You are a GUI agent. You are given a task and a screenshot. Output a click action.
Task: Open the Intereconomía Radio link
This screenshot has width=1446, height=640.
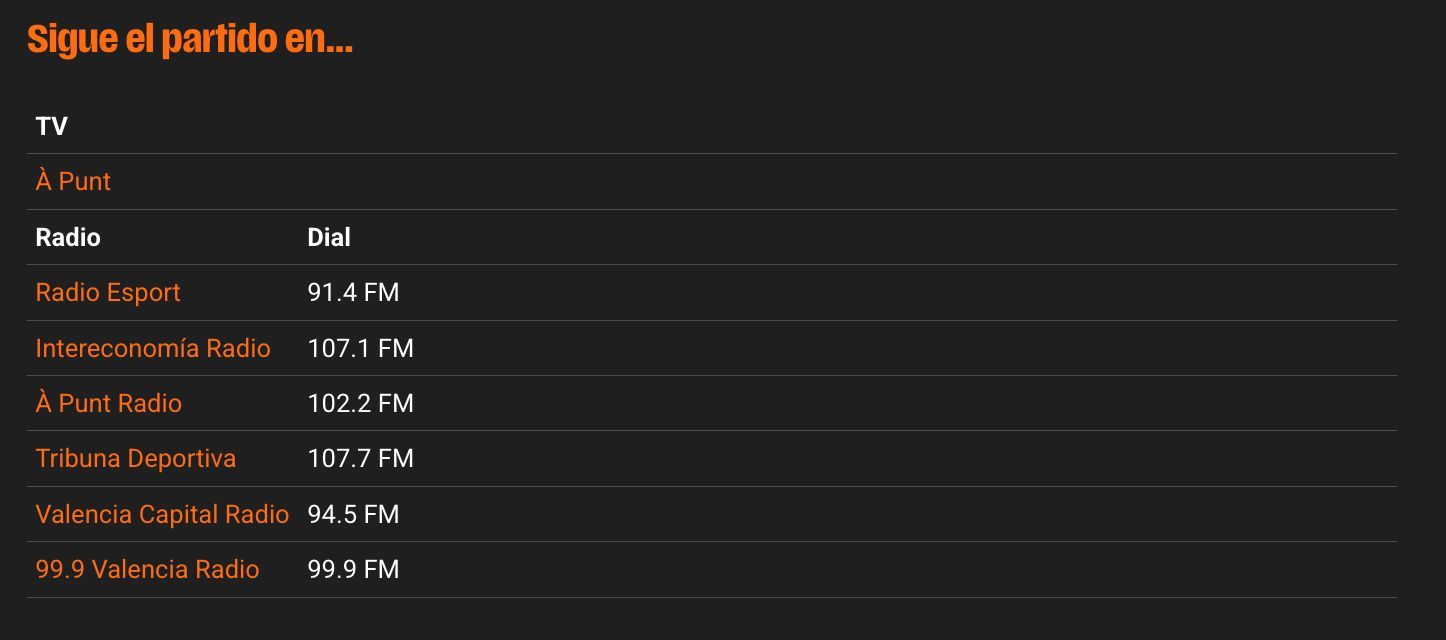pos(153,348)
